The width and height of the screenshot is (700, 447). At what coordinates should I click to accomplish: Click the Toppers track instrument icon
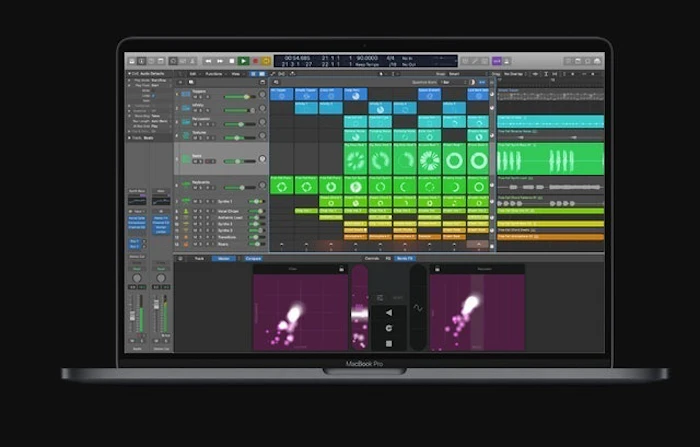[186, 94]
